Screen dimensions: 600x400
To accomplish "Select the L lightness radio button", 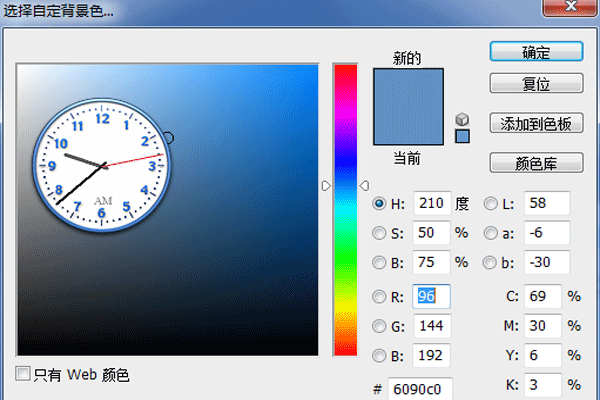I will (x=491, y=204).
